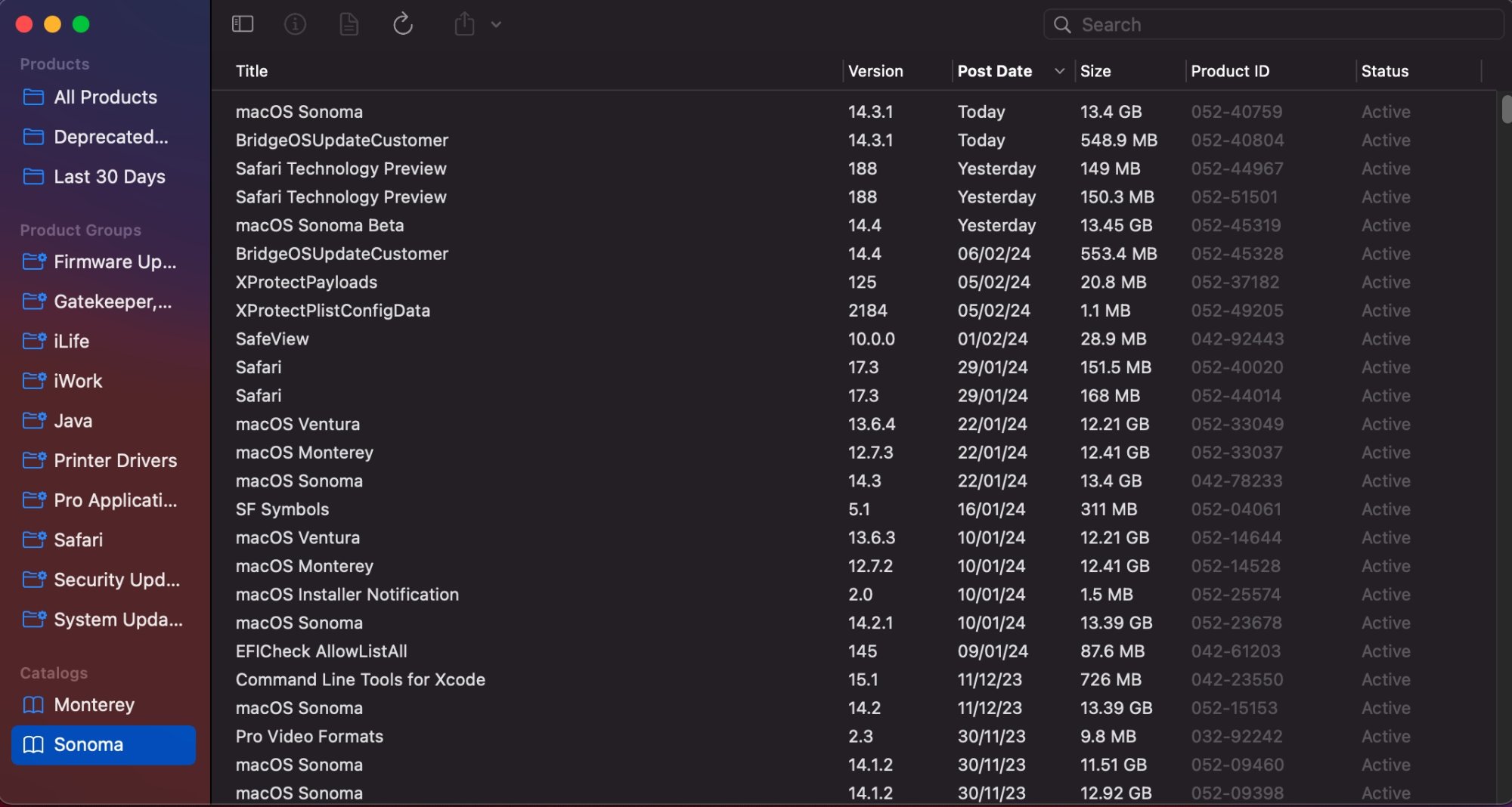
Task: Click the Last 30 Days folder icon
Action: tap(33, 176)
